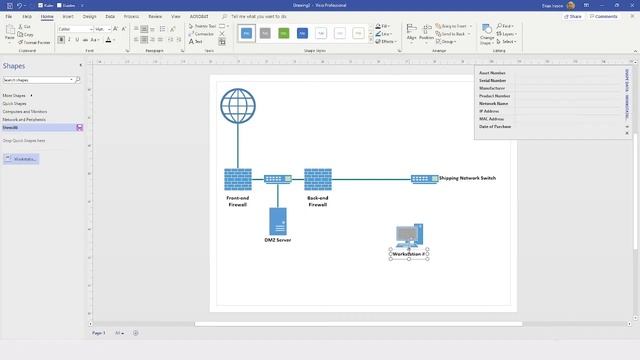Open the shape Fill dropdown
The width and height of the screenshot is (640, 360).
382,26
